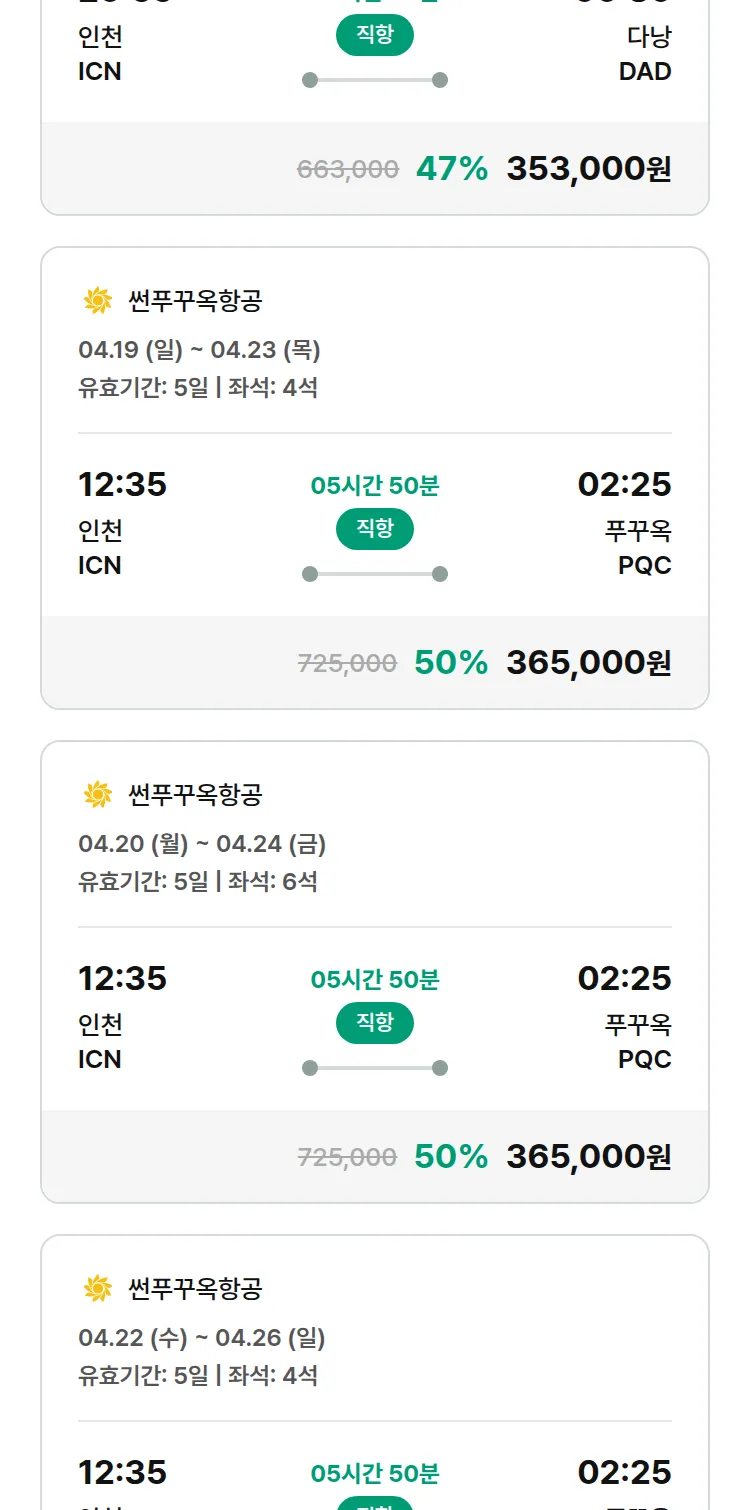750x1510 pixels.
Task: Select the 353,000원 Da Nang fare
Action: click(x=588, y=169)
